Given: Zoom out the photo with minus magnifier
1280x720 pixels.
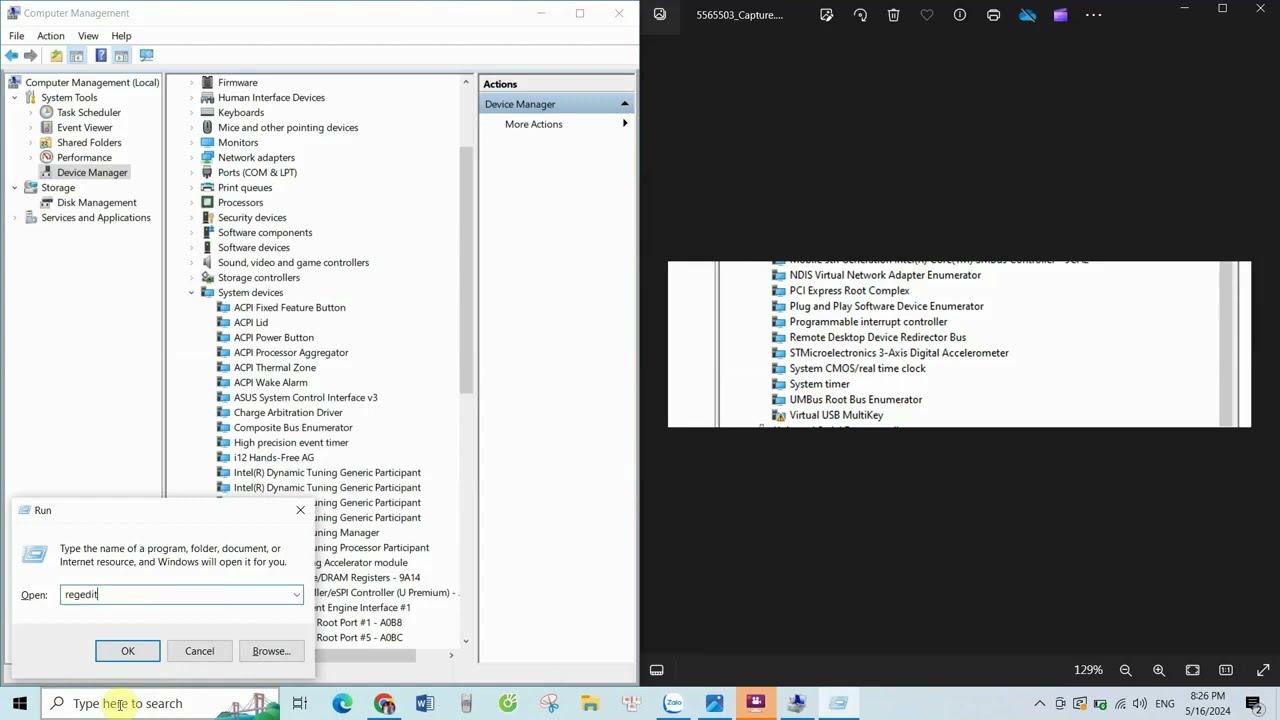Looking at the screenshot, I should pyautogui.click(x=1125, y=670).
